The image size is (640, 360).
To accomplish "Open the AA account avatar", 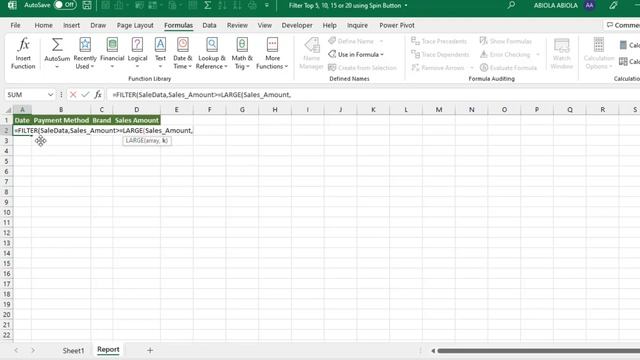I will (589, 5).
